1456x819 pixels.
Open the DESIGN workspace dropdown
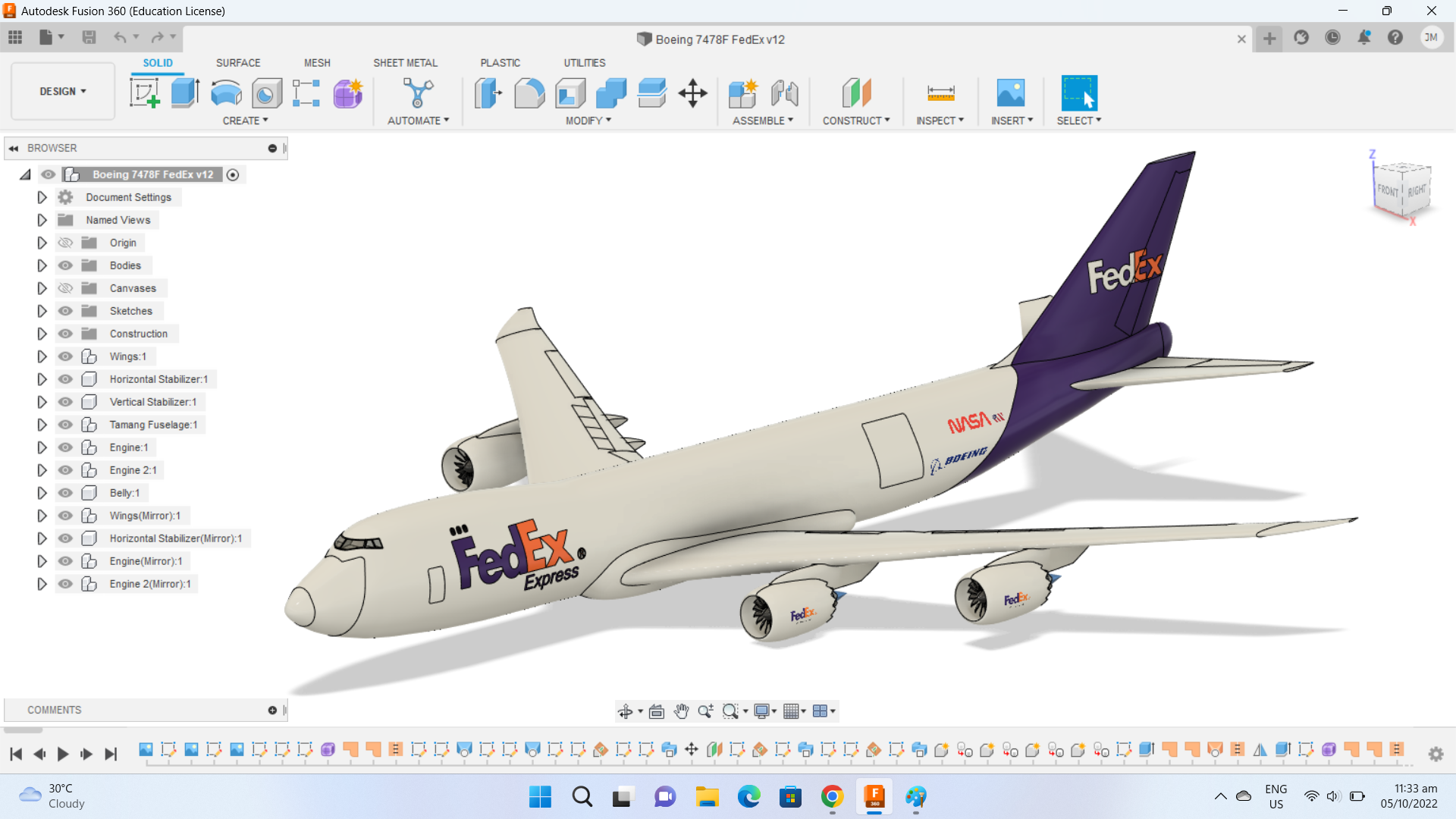click(63, 91)
